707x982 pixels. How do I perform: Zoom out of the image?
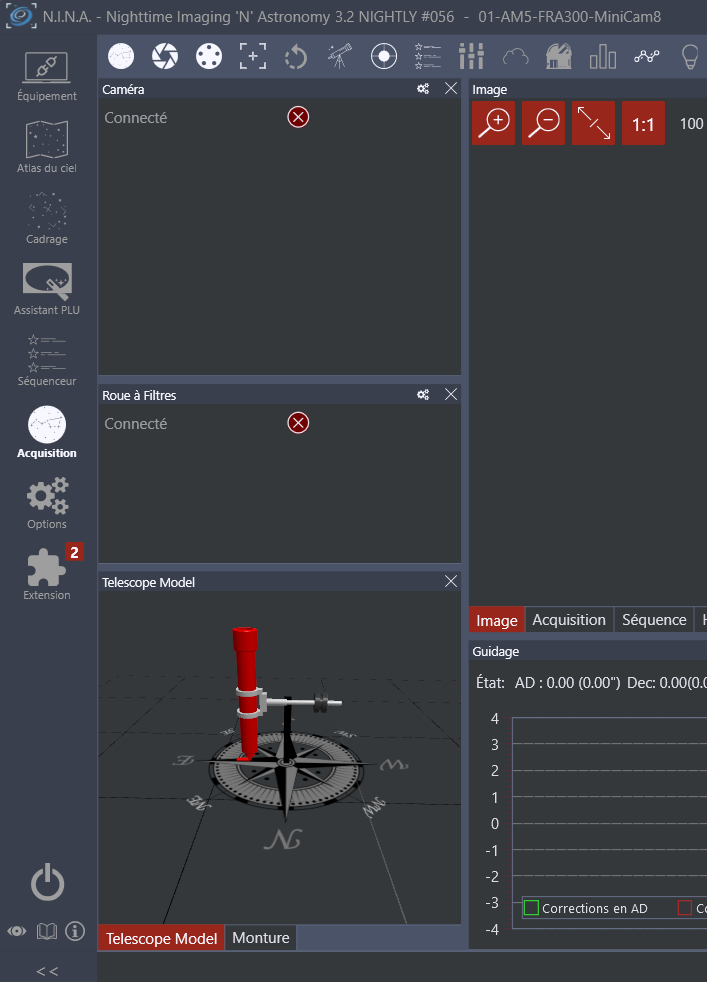pos(544,123)
